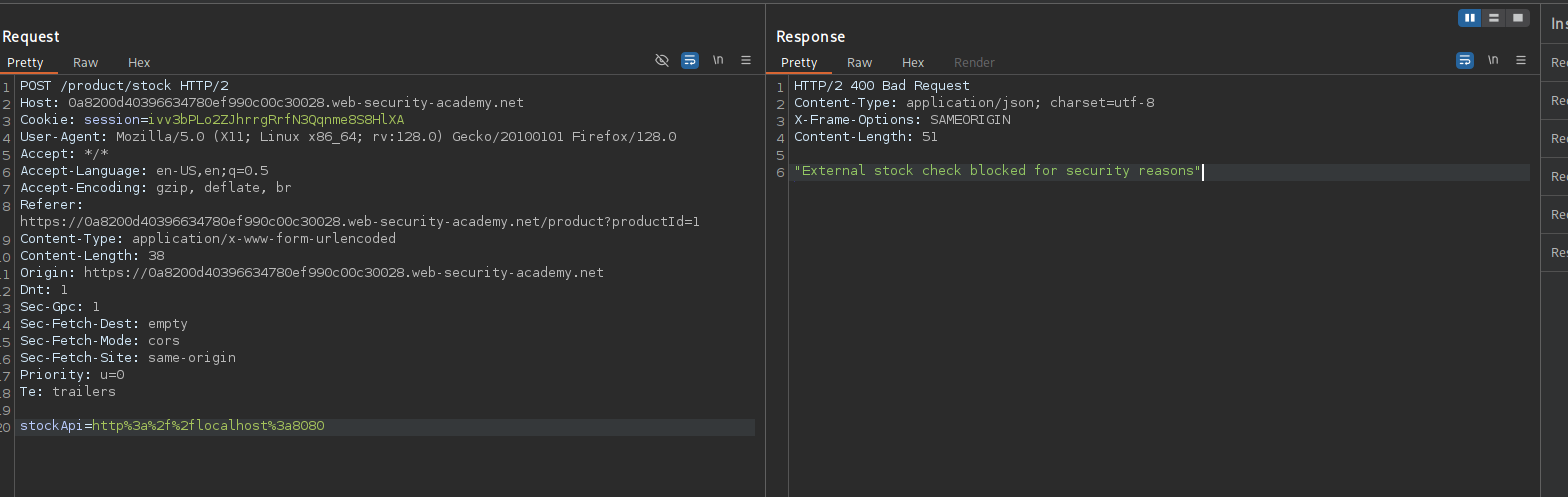
Task: Switch to the Response Raw tab
Action: tap(860, 63)
